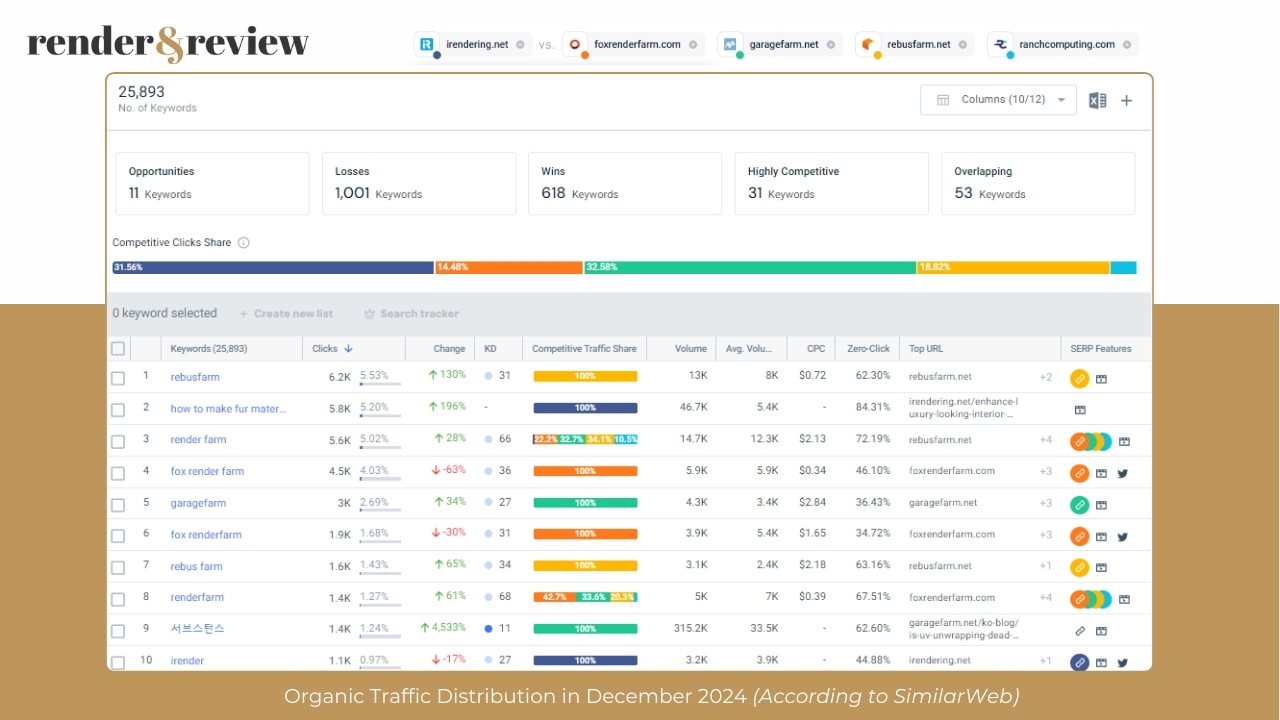Remove rebusfarm.net from the comparison
1280x720 pixels.
click(x=963, y=44)
